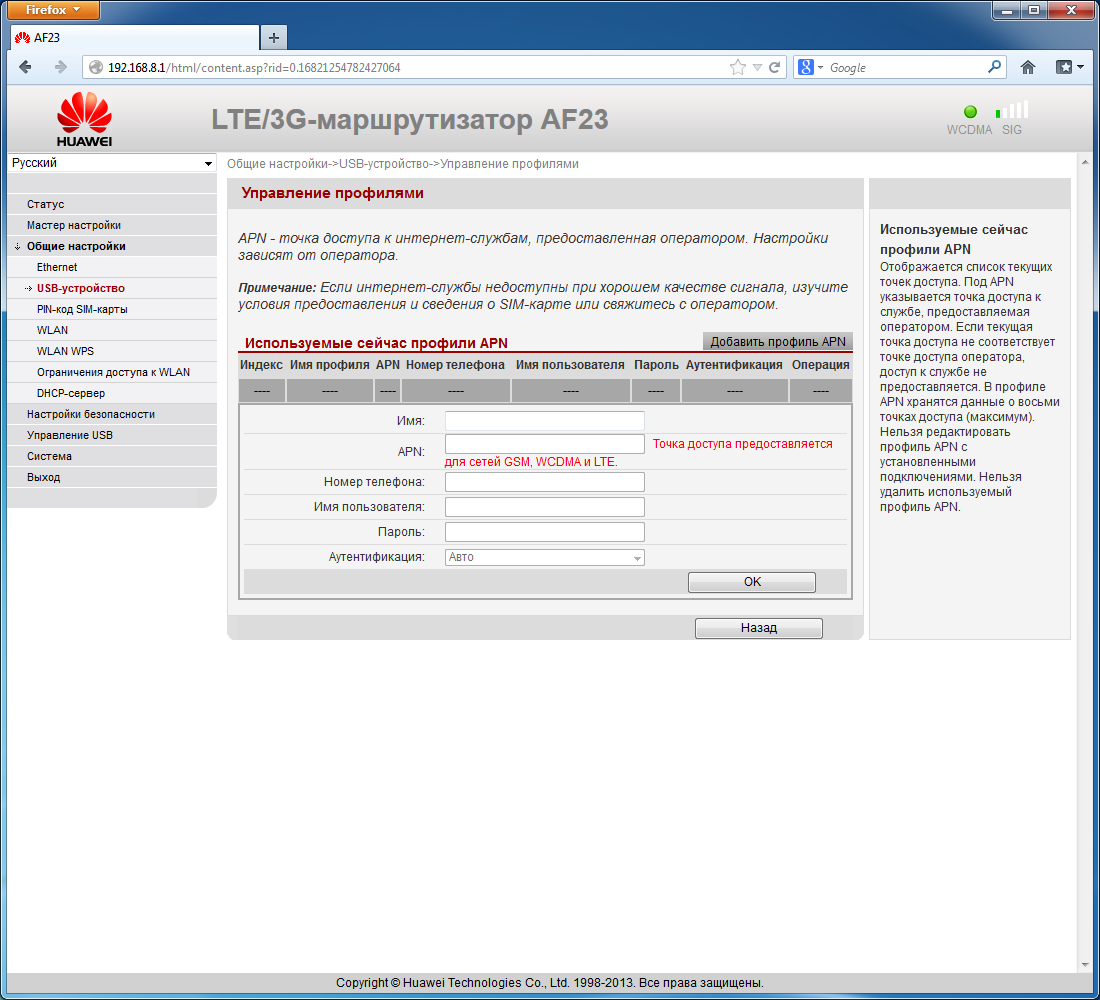The height and width of the screenshot is (1000, 1100).
Task: Click the Индекс column header
Action: point(261,365)
